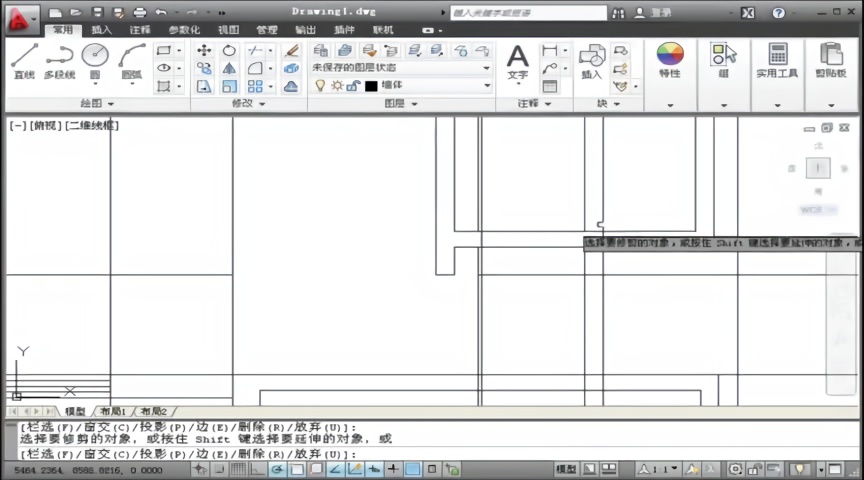The height and width of the screenshot is (480, 864).
Task: Select the Rectangle tool in the draw panel
Action: click(164, 50)
